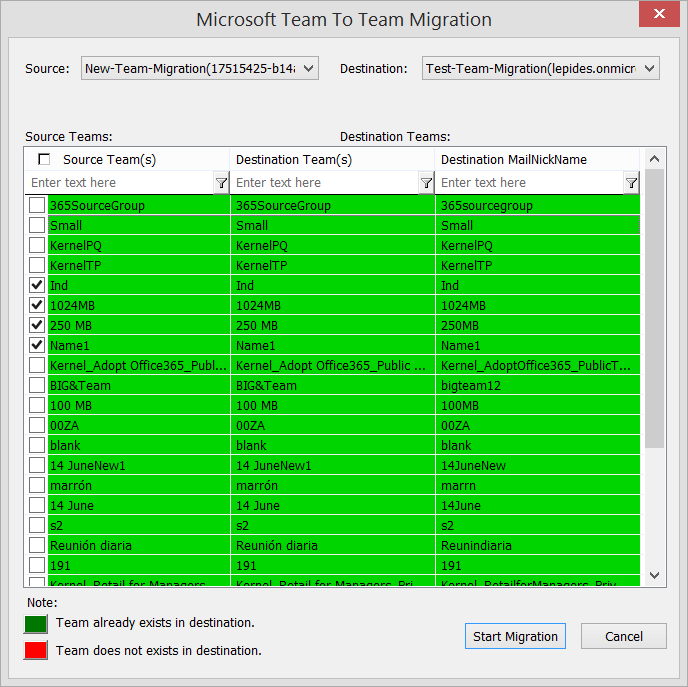
Task: Check the s2 team checkbox
Action: [37, 525]
